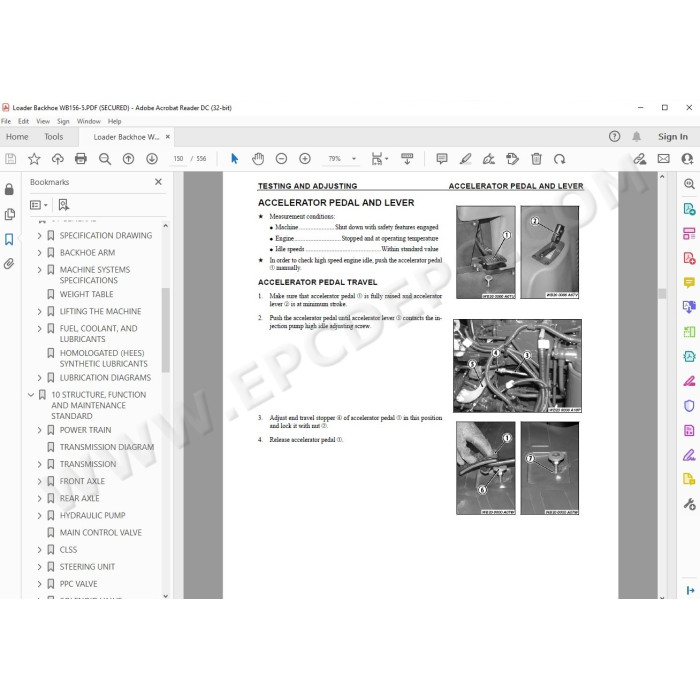Toggle scrolling mode read icon
The image size is (700, 700).
point(407,158)
